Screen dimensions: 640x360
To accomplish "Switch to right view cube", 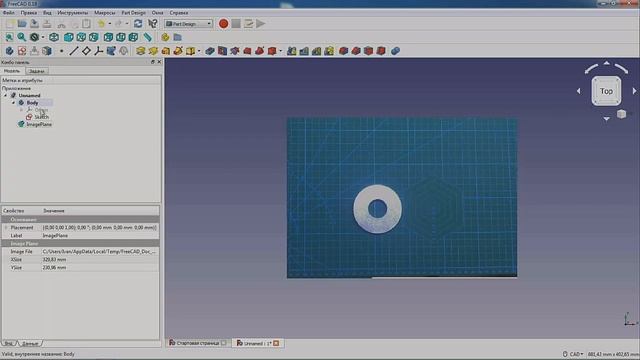I will tap(93, 38).
